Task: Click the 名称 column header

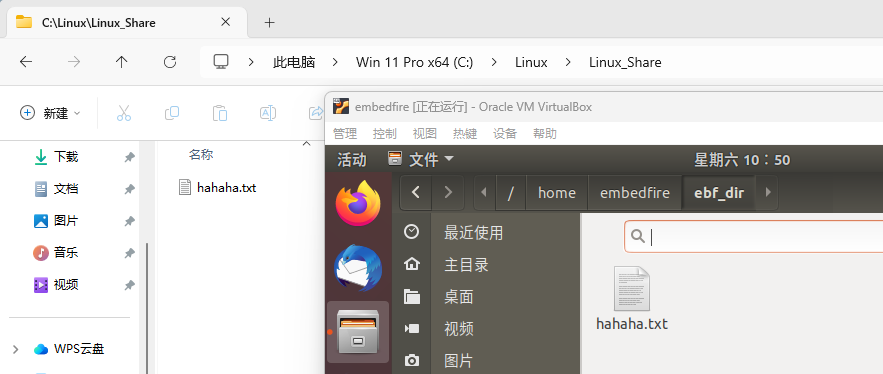Action: coord(200,154)
